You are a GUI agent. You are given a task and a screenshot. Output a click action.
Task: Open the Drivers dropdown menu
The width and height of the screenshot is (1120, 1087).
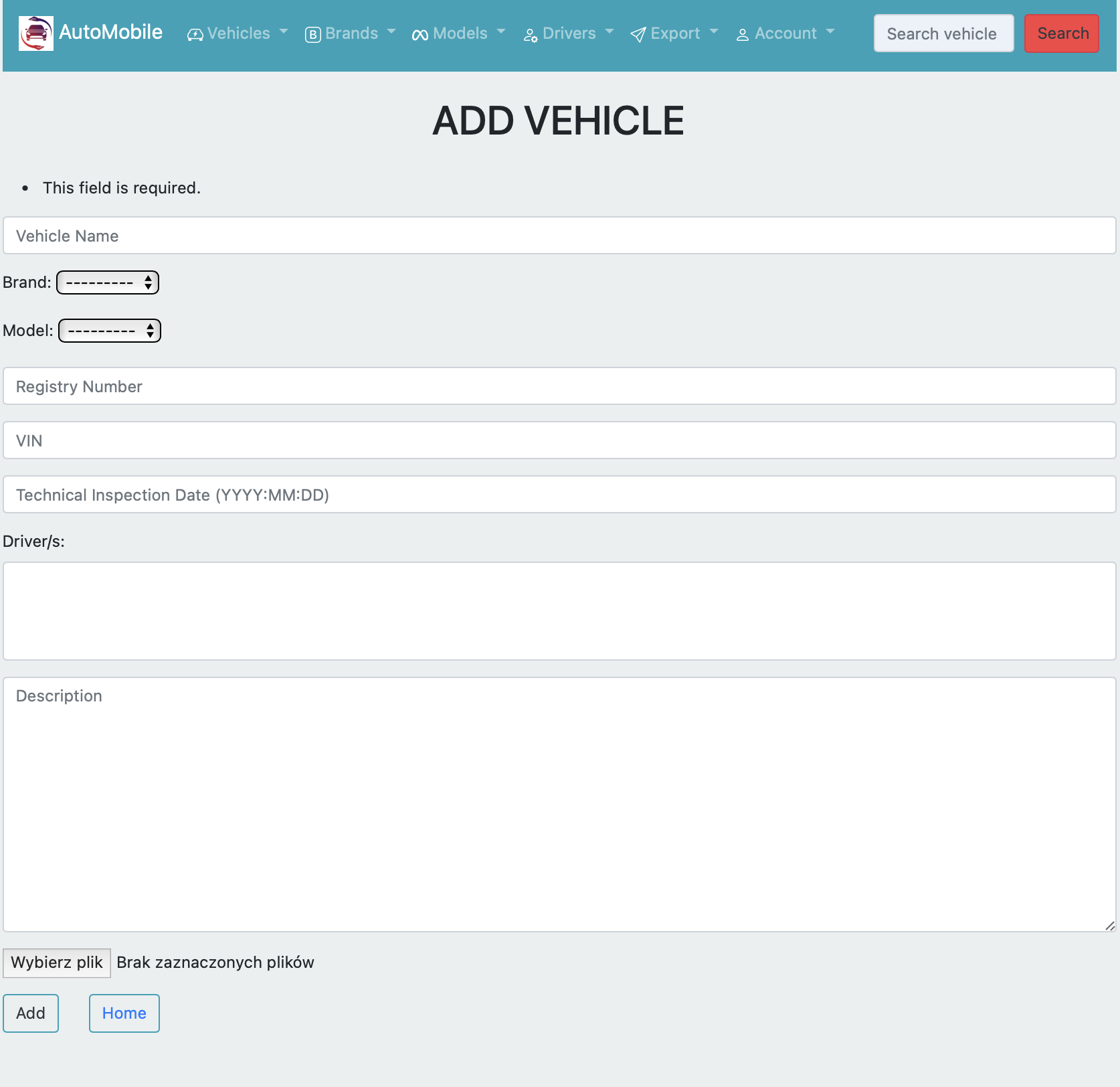568,33
